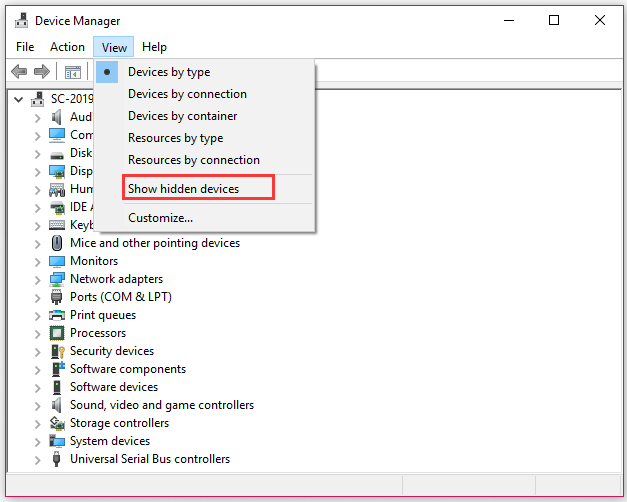This screenshot has height=502, width=627.
Task: Click the Ports (COM & LPT) icon
Action: [57, 297]
